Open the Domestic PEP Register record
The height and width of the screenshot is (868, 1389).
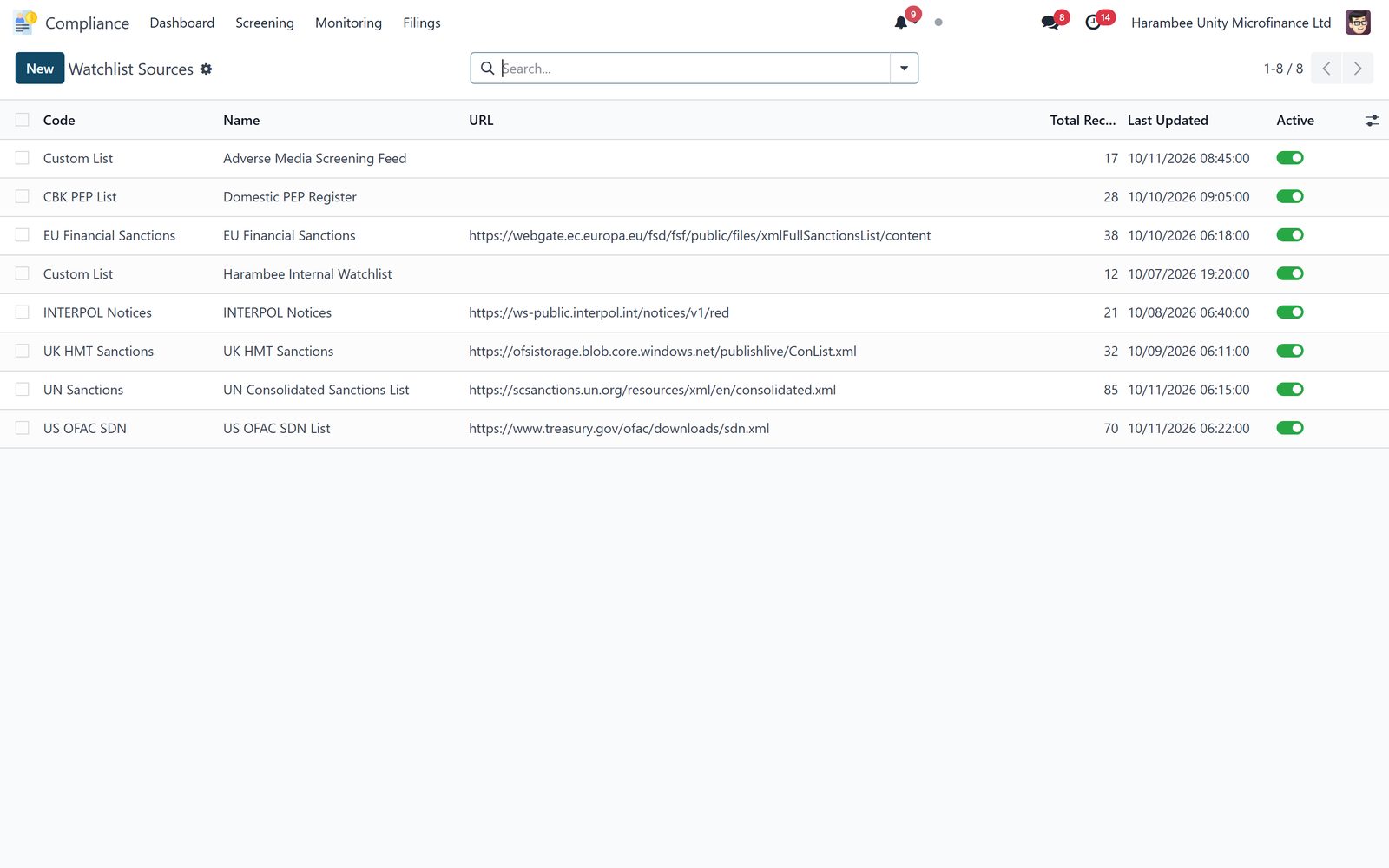290,197
